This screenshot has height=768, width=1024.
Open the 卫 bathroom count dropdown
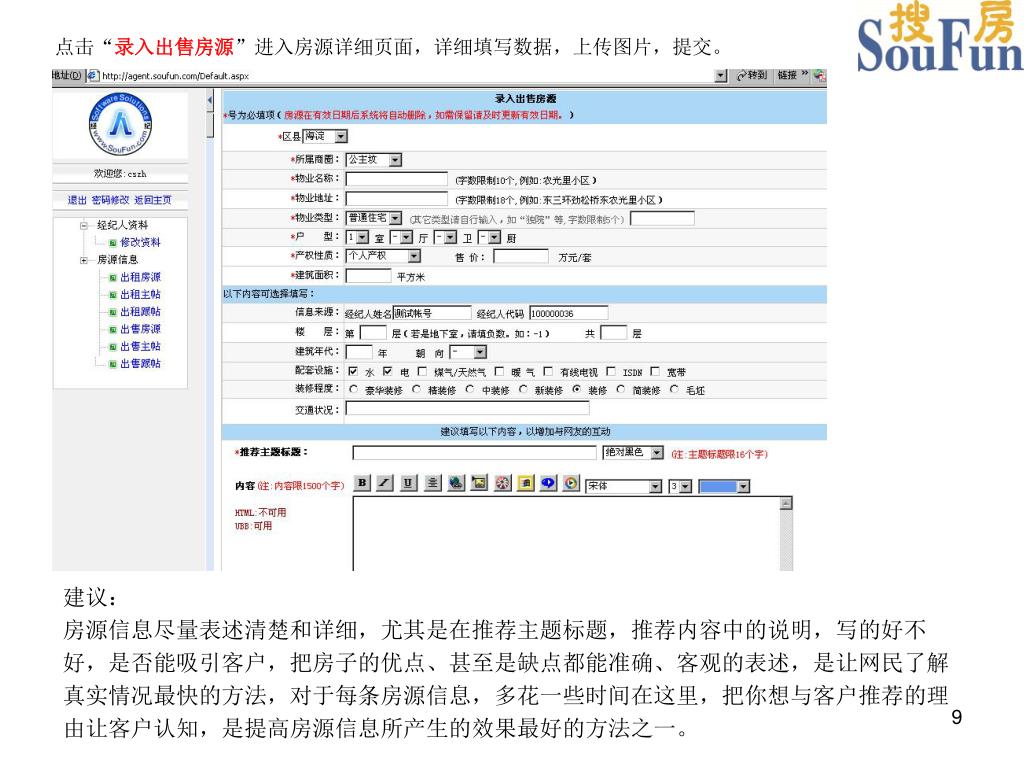pyautogui.click(x=450, y=238)
